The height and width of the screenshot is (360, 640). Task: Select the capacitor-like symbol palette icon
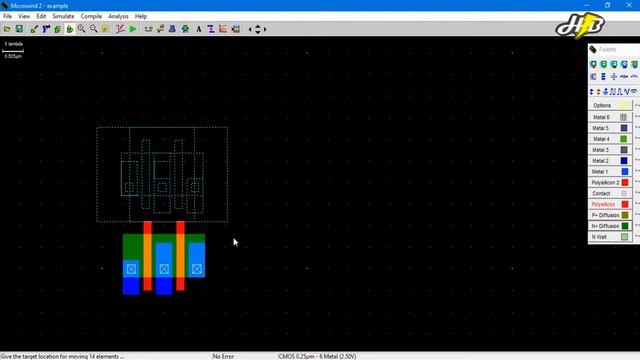pos(613,77)
